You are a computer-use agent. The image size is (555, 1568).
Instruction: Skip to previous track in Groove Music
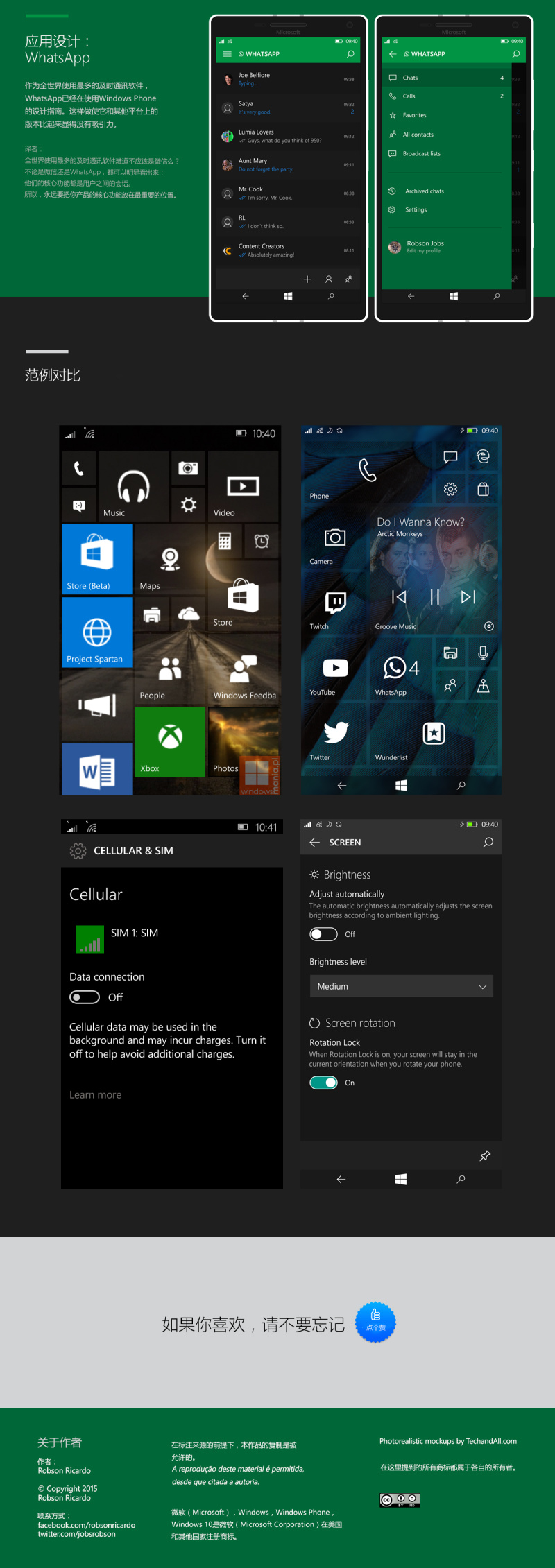coord(399,597)
